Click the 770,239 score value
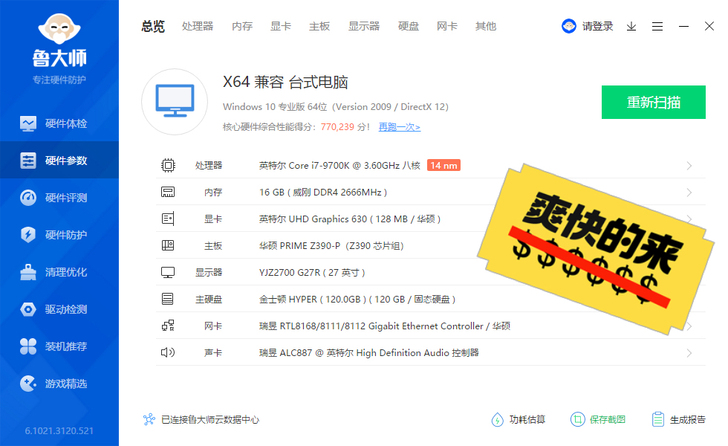728x446 pixels. click(338, 127)
